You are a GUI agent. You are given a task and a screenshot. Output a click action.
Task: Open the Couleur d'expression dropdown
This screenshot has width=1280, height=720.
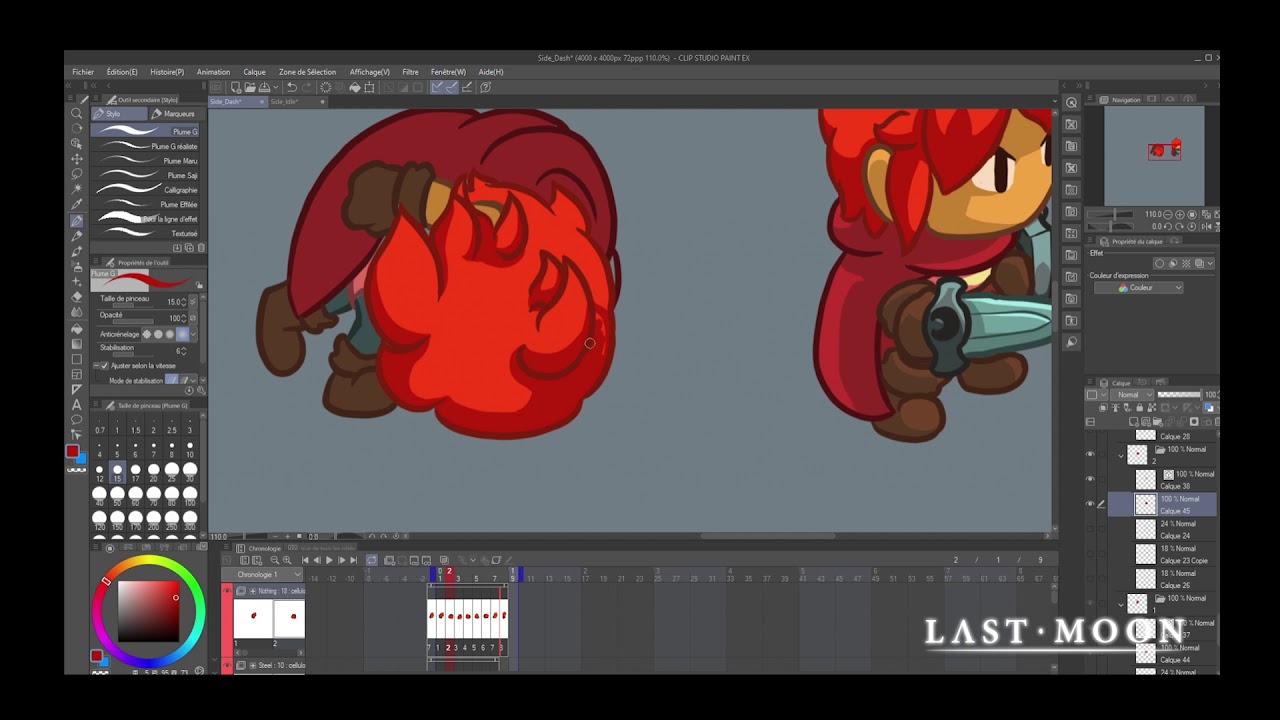pyautogui.click(x=1138, y=288)
